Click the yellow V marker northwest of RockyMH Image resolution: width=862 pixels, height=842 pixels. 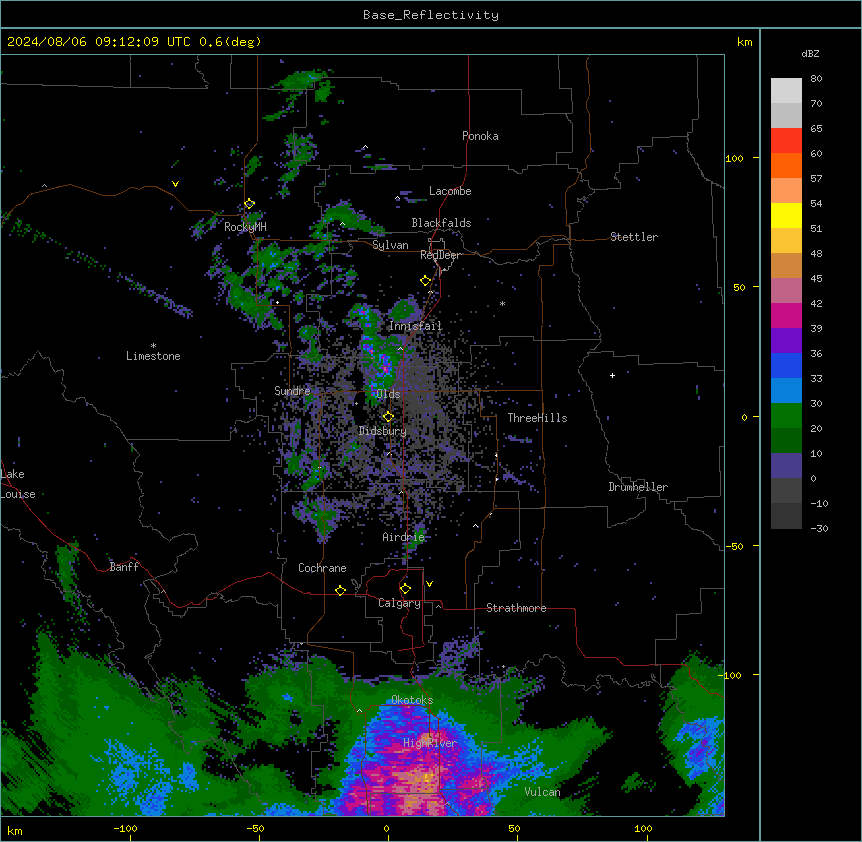(175, 184)
